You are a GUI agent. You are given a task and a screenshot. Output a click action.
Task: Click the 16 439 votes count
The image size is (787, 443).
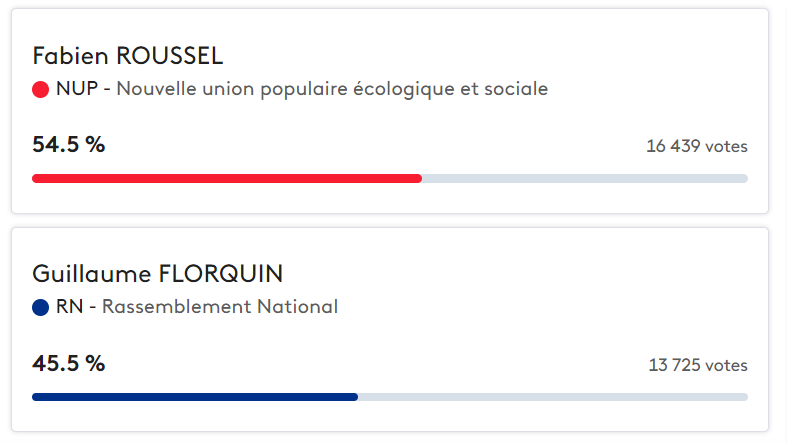click(x=697, y=146)
